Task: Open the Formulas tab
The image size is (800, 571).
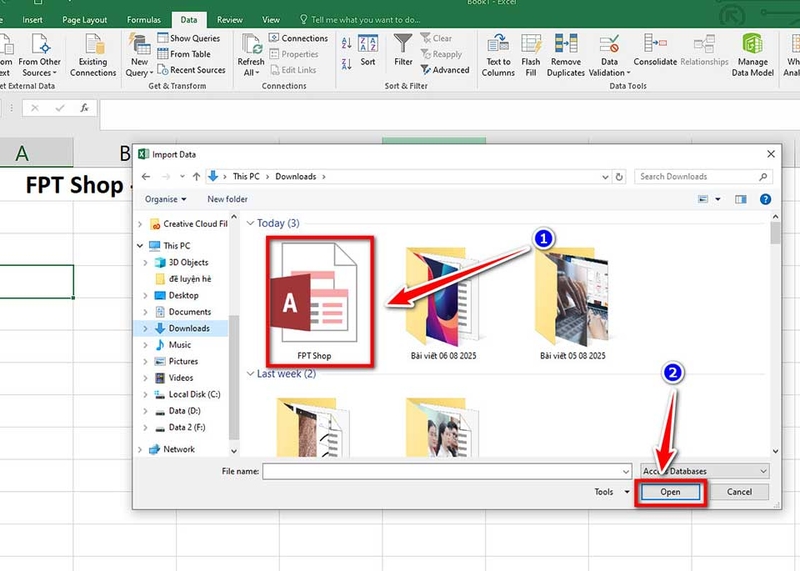Action: click(143, 20)
